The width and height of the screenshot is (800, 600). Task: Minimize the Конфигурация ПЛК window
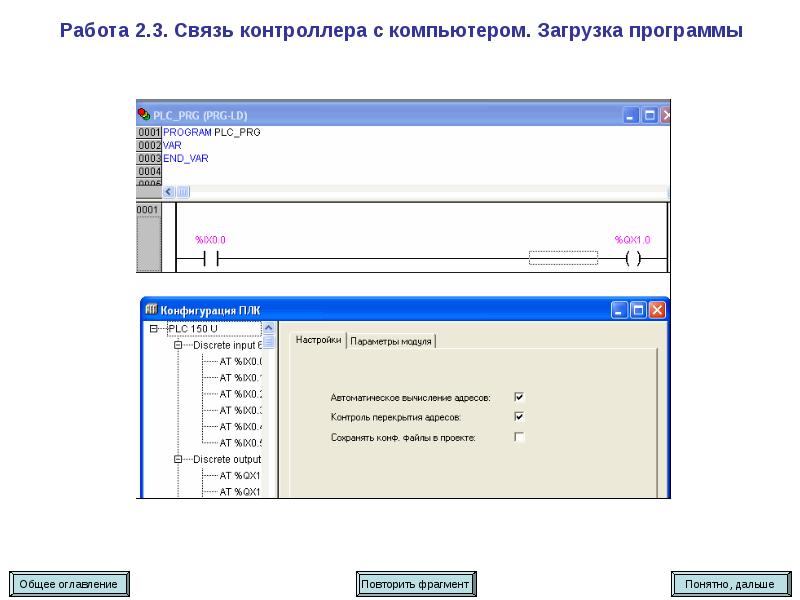[621, 310]
